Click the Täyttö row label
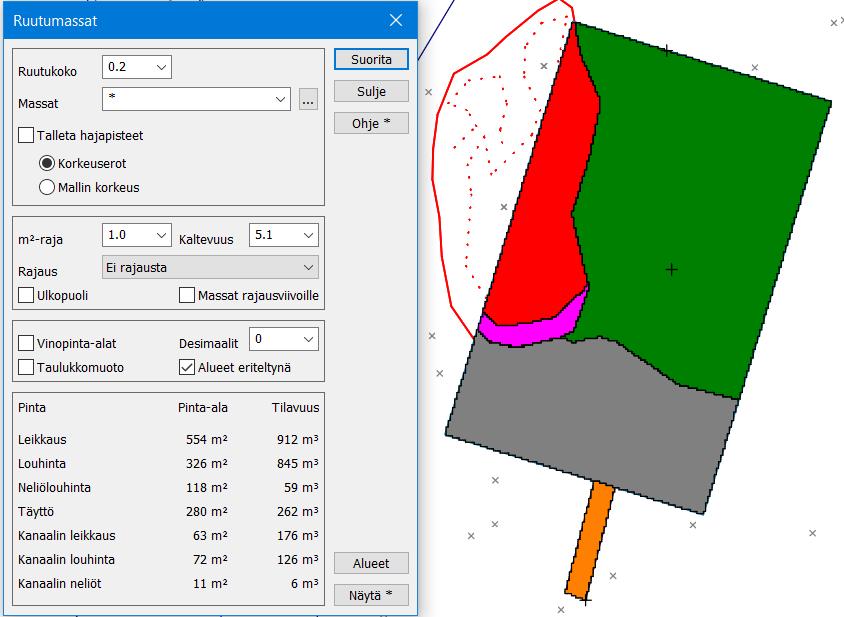Screen dimensions: 844x617 coord(36,511)
